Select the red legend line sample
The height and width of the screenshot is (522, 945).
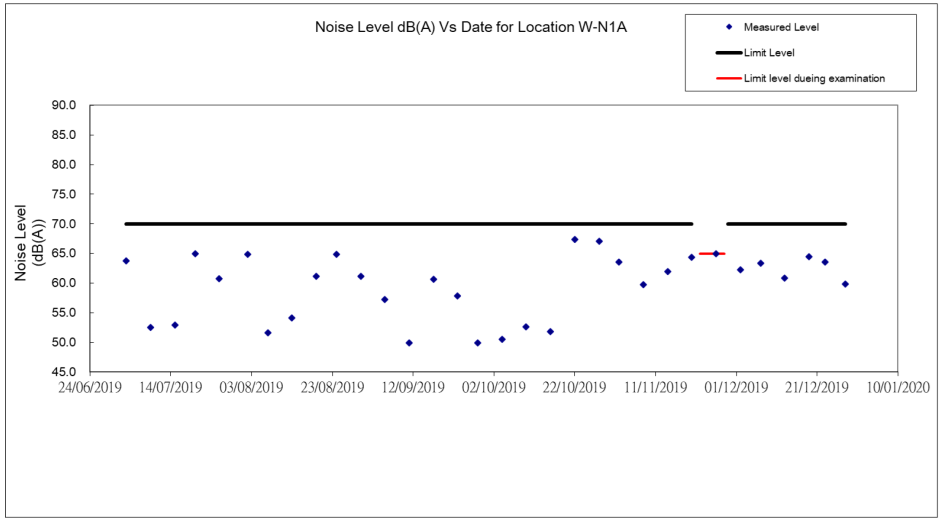click(728, 78)
